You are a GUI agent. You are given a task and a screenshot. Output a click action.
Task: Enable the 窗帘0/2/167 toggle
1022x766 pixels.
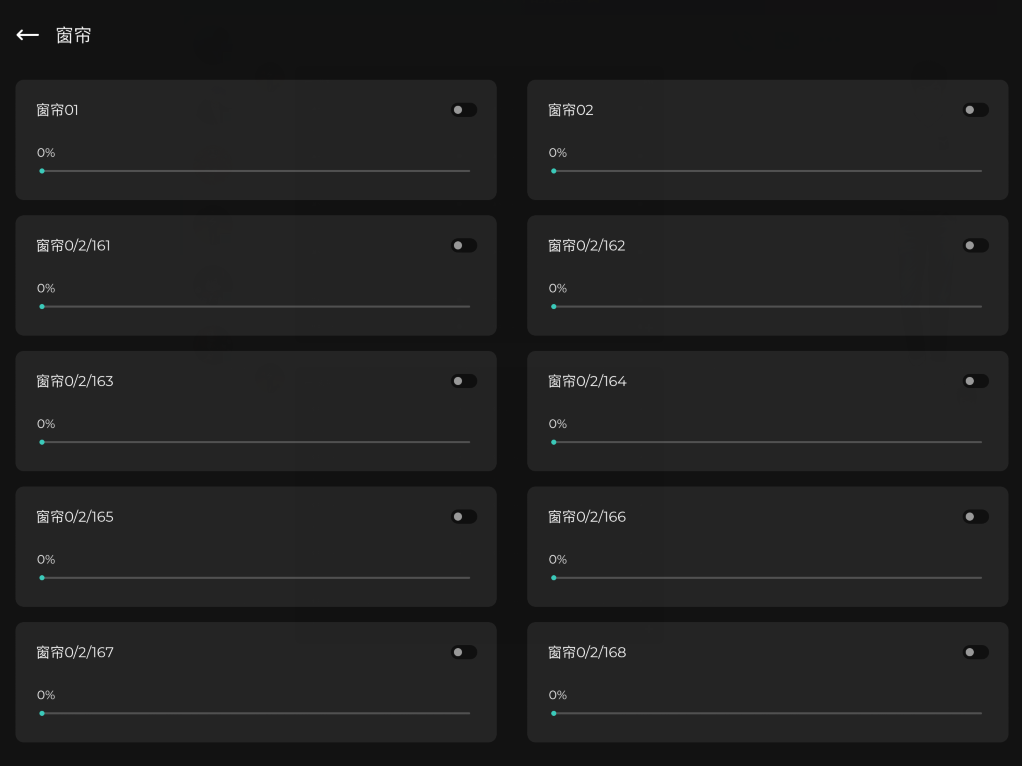click(x=463, y=652)
